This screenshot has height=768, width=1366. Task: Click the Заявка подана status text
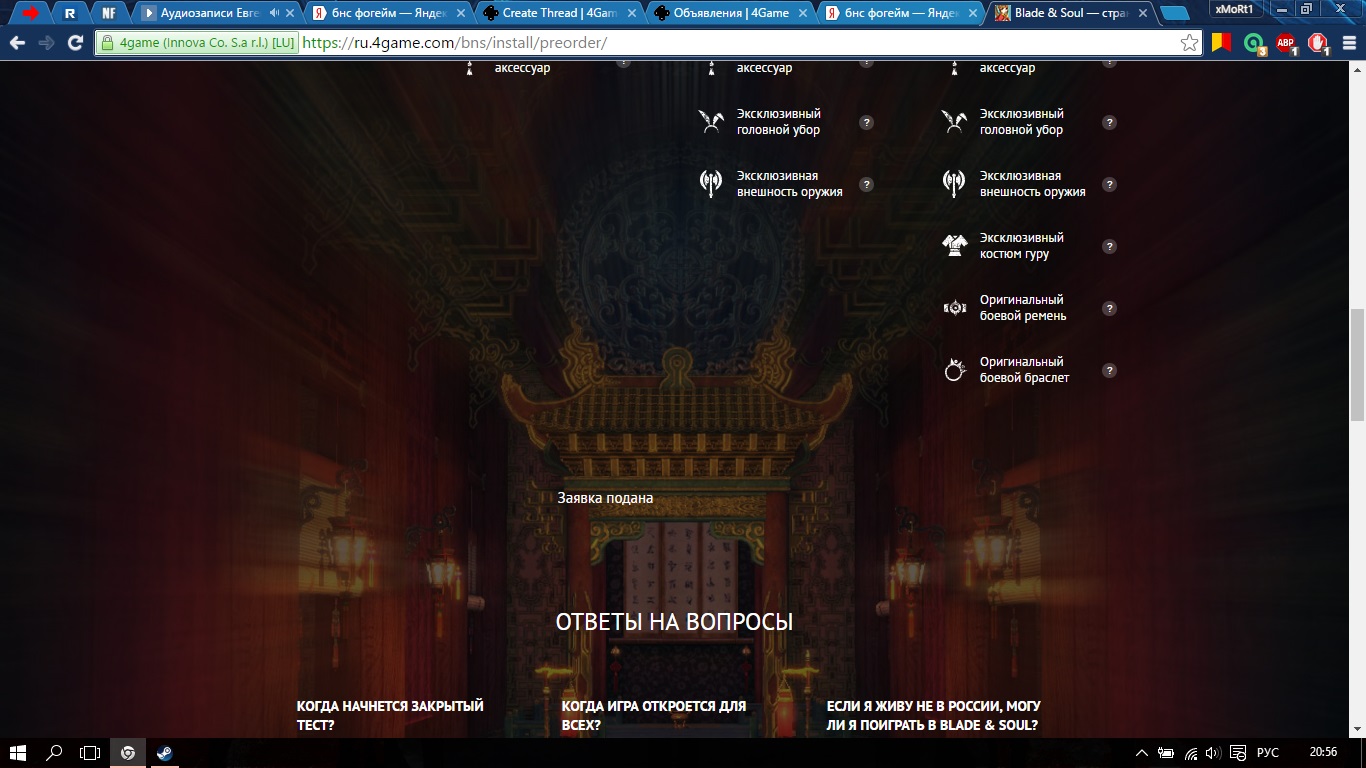(x=605, y=498)
